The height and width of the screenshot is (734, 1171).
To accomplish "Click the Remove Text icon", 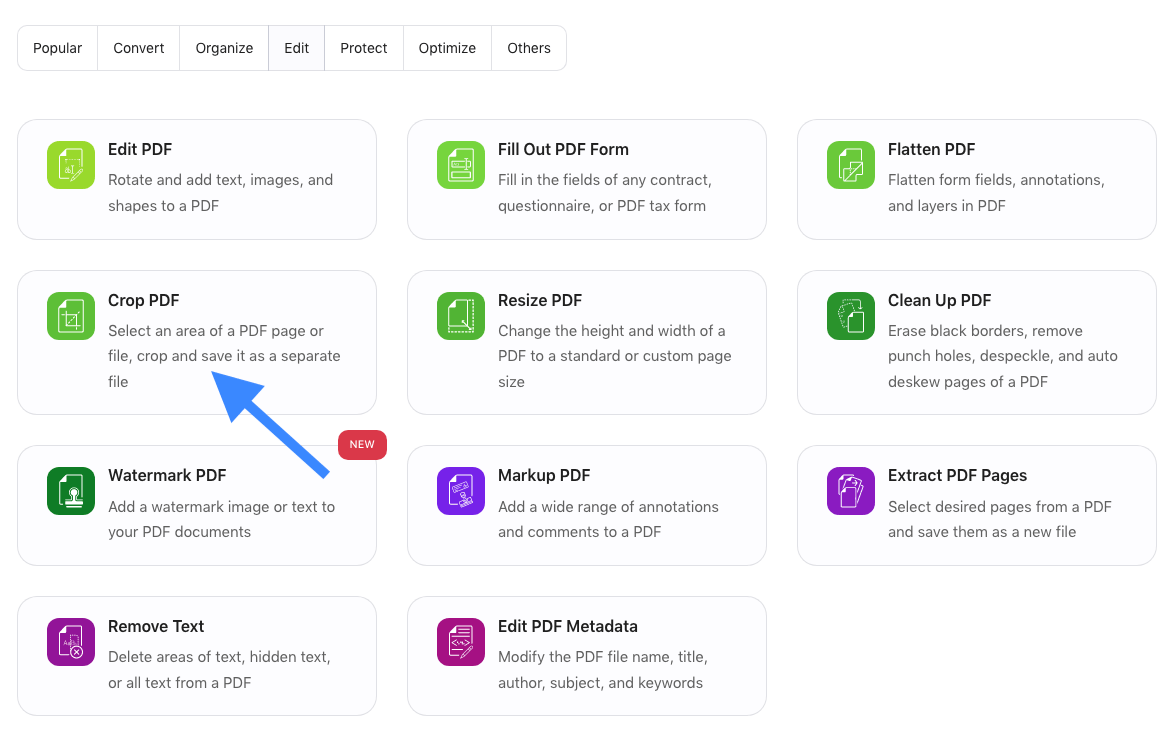I will point(71,642).
